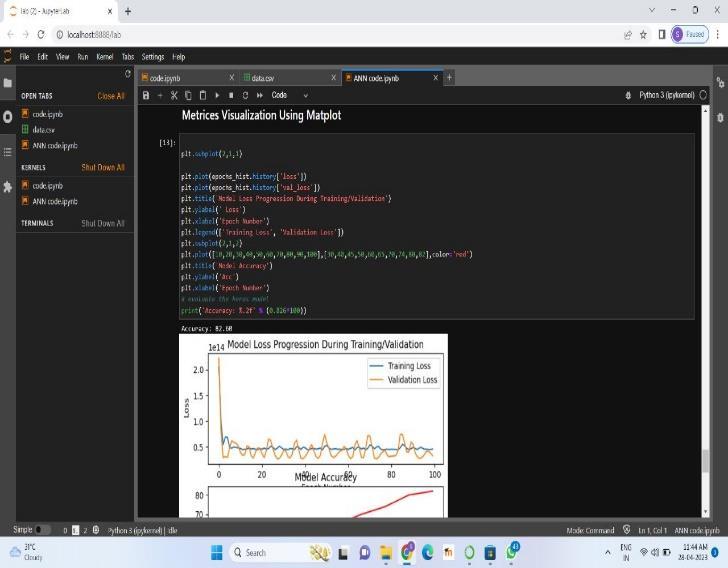Click the debugger bug icon in notebook toolbar
Viewport: 728px width, 568px height.
628,95
